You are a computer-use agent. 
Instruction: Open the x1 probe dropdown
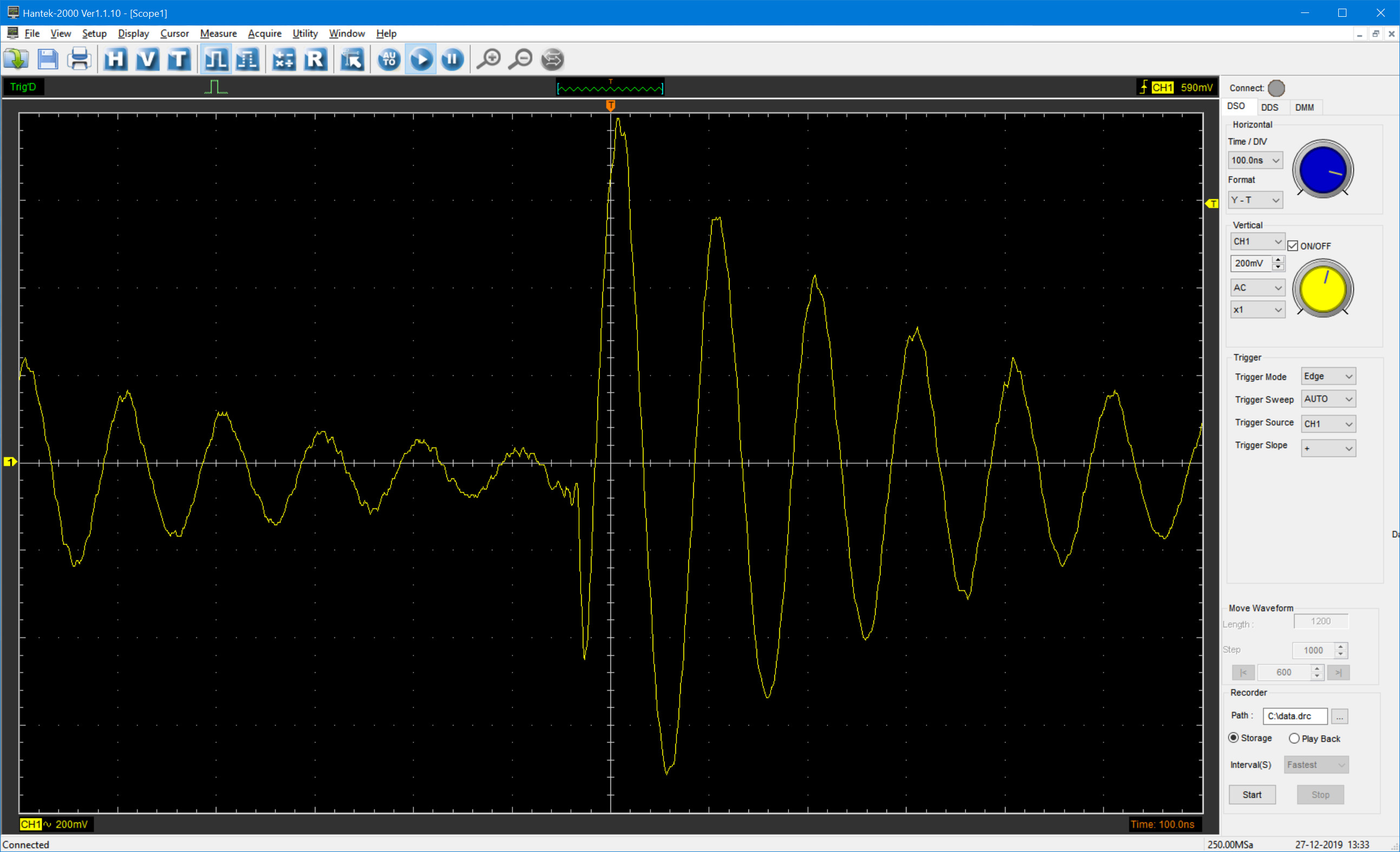[1257, 309]
